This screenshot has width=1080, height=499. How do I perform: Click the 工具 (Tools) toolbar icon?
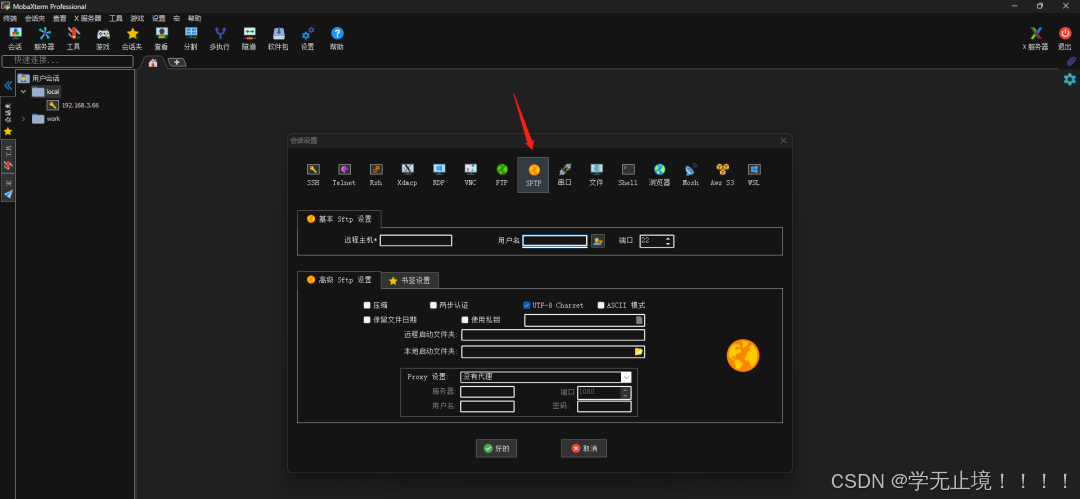[73, 39]
